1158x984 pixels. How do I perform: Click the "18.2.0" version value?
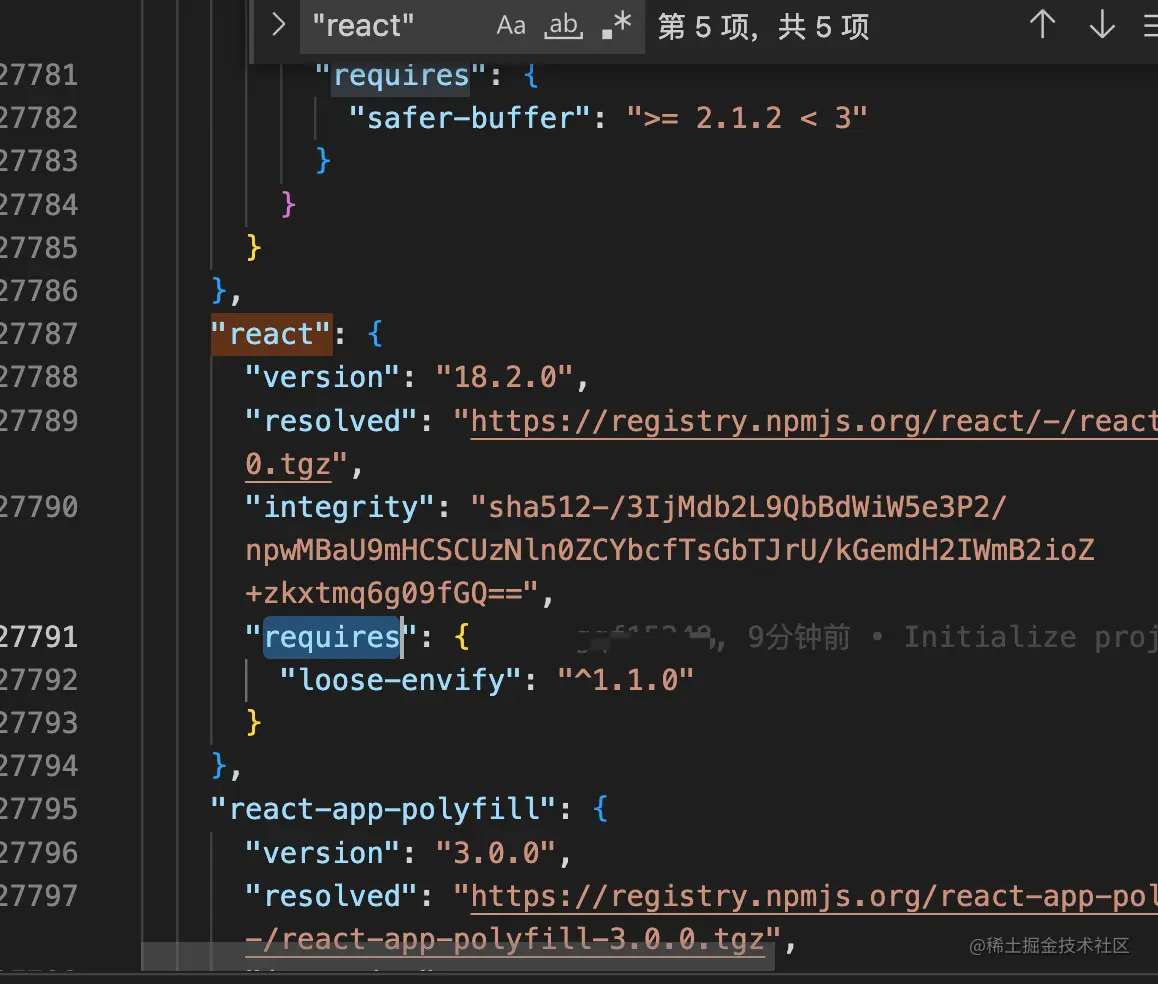[x=504, y=377]
